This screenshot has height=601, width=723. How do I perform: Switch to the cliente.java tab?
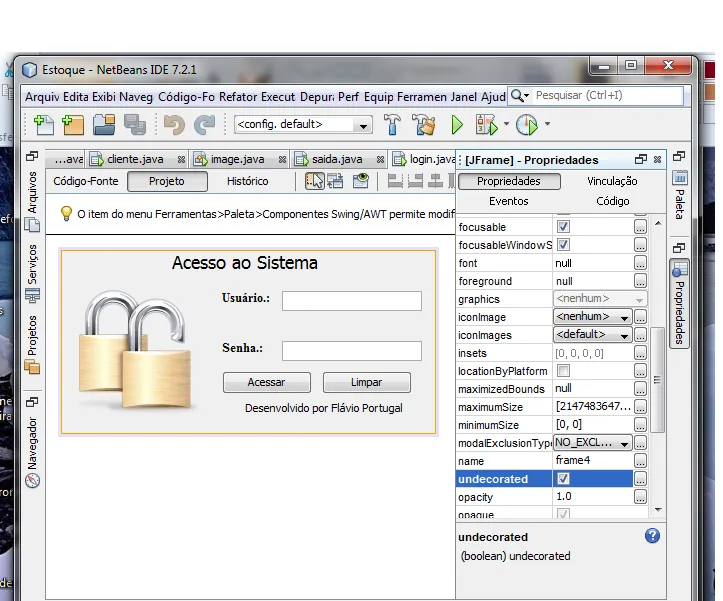135,160
